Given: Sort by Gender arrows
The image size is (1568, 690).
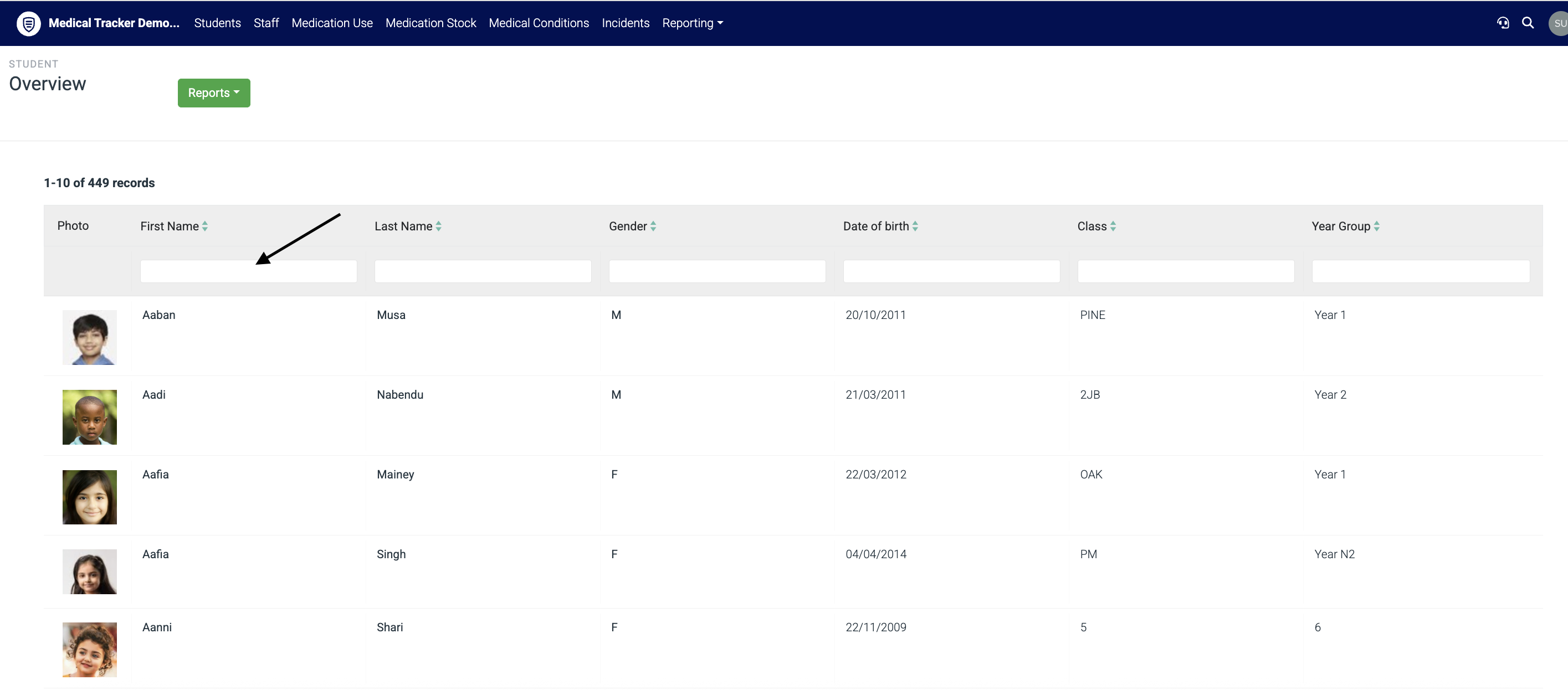Looking at the screenshot, I should [653, 226].
